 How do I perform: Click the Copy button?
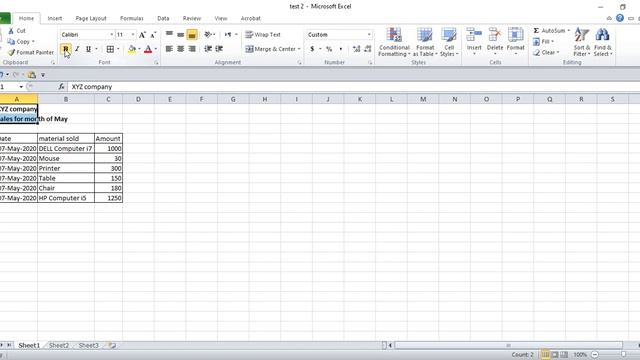[20, 42]
